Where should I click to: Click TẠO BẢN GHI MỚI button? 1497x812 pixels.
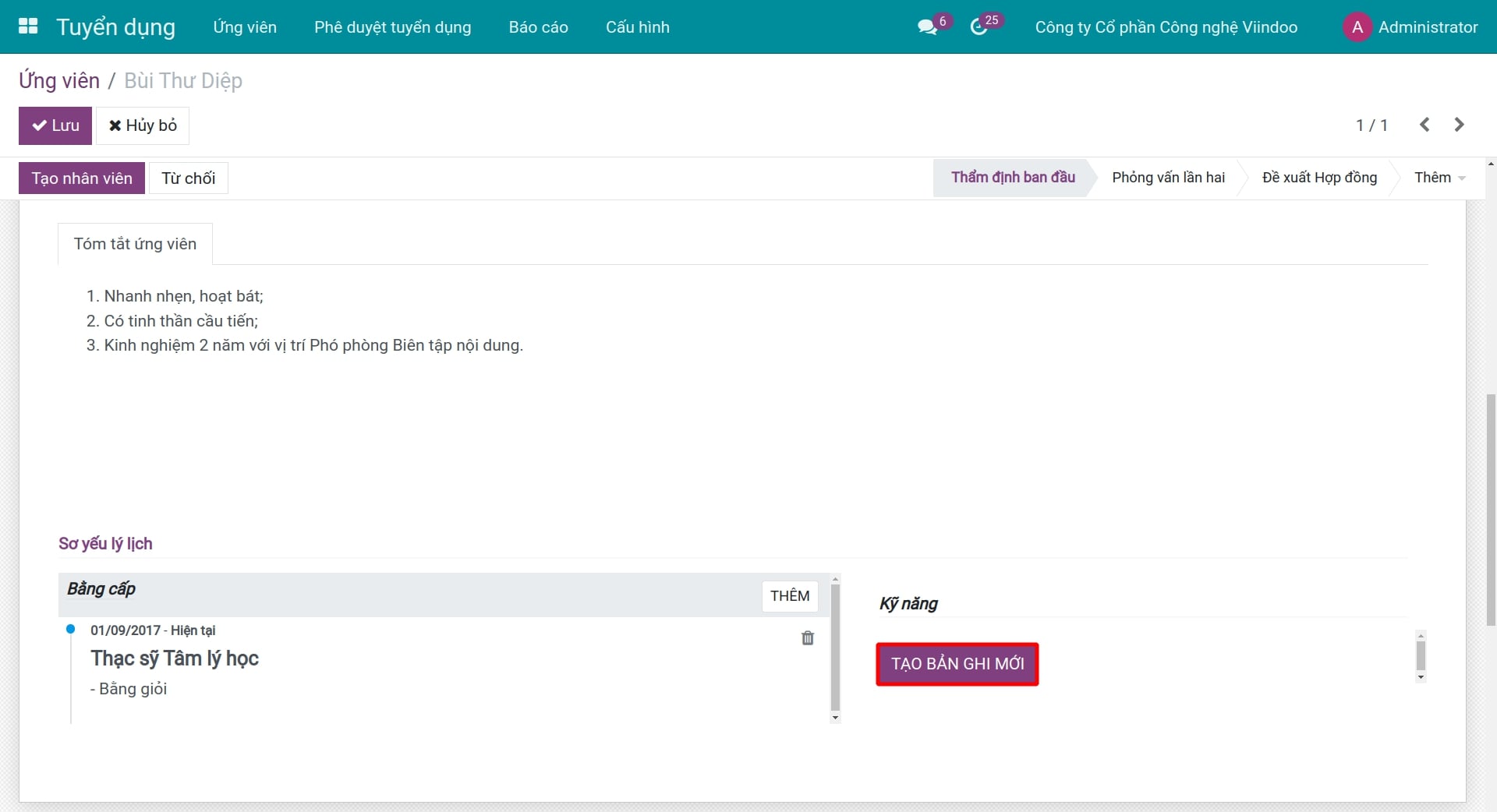pos(957,664)
